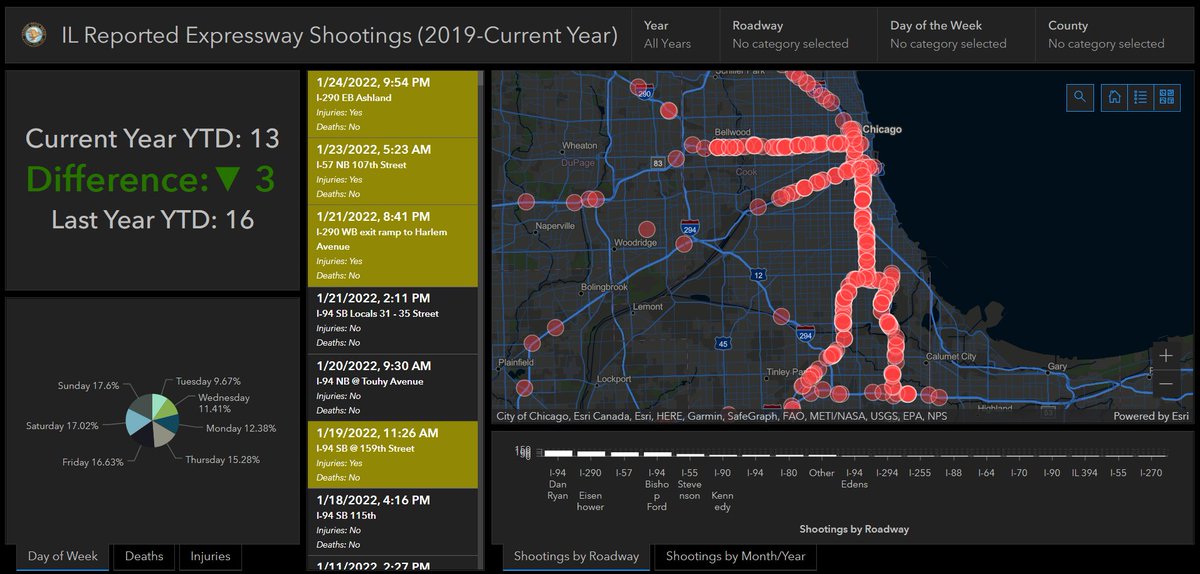Open the basemap gallery grid
The height and width of the screenshot is (574, 1200).
pos(1167,97)
